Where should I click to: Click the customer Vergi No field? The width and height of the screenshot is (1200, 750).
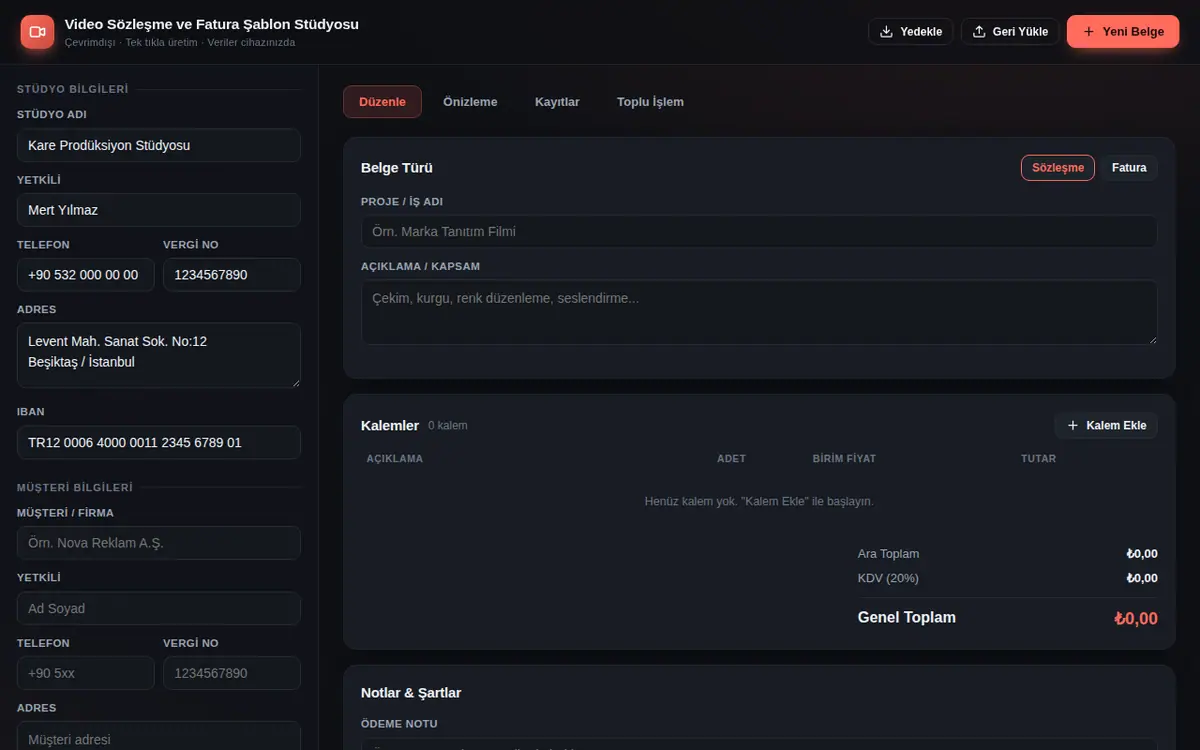(x=232, y=673)
